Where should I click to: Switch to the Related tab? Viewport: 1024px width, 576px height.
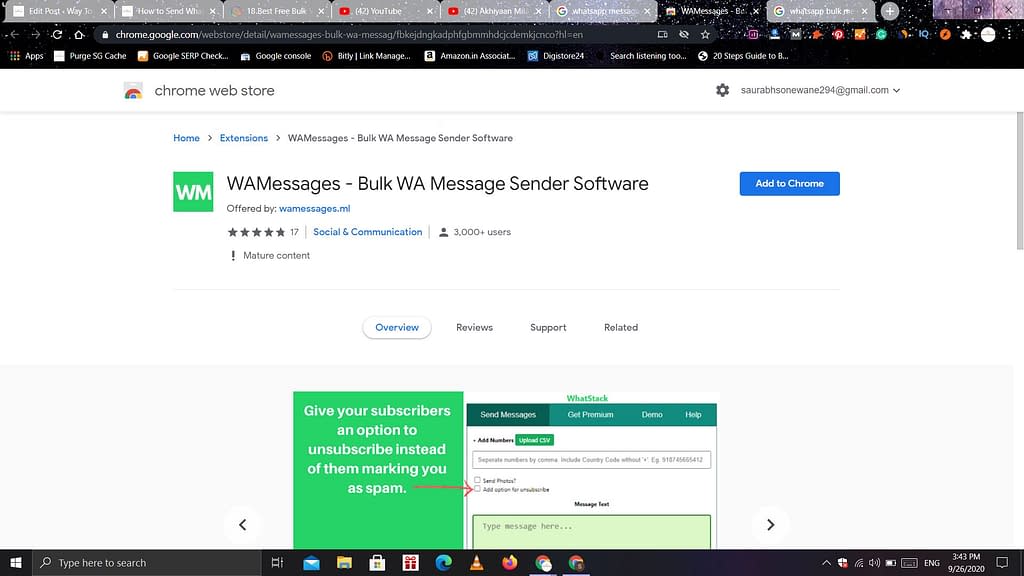620,327
